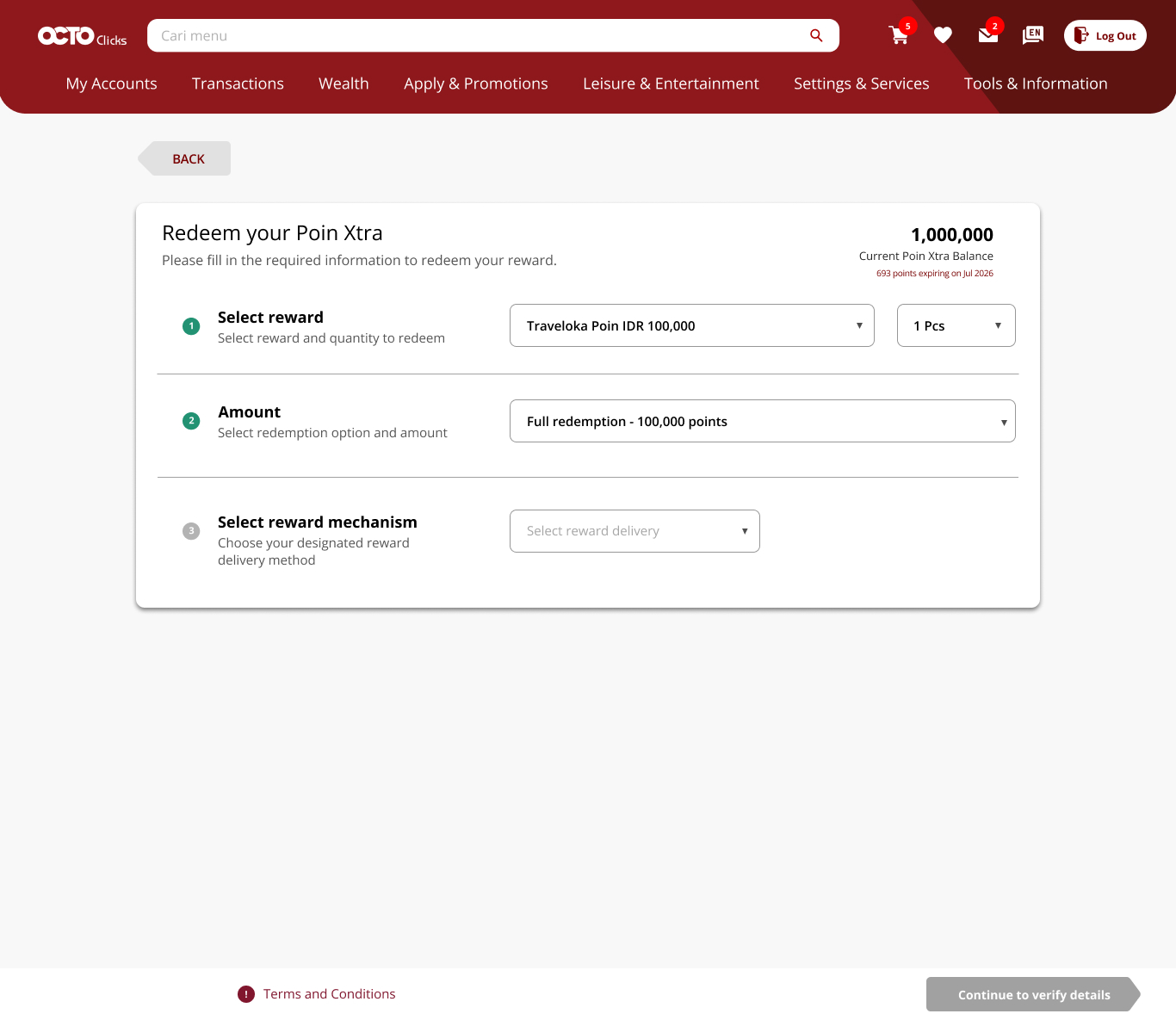Image resolution: width=1176 pixels, height=1020 pixels.
Task: Open the Traveloka Poin reward dropdown
Action: click(x=691, y=325)
